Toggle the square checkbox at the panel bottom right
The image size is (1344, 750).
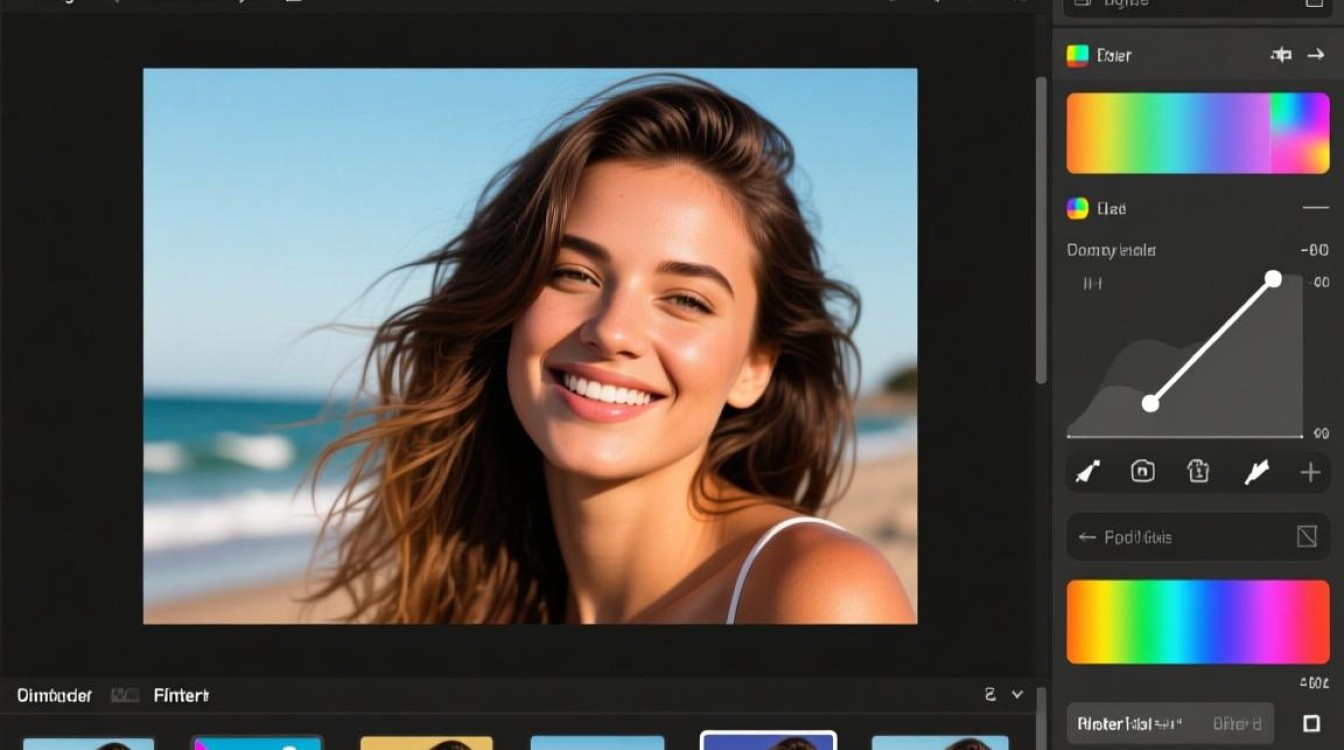coord(1312,723)
